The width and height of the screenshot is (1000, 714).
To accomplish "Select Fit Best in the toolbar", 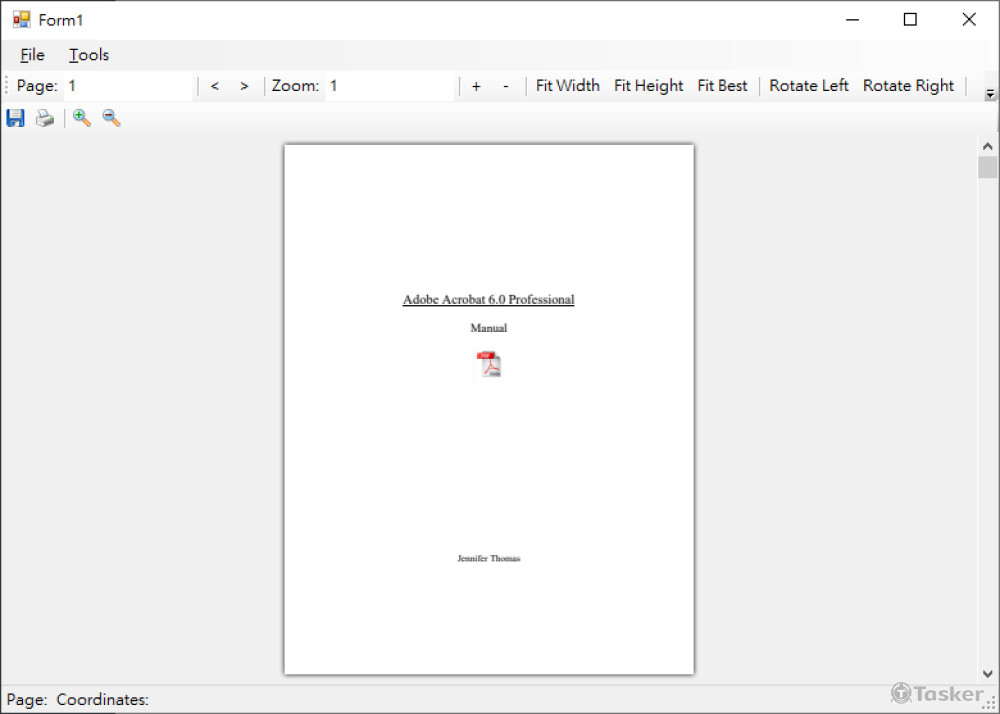I will click(722, 86).
